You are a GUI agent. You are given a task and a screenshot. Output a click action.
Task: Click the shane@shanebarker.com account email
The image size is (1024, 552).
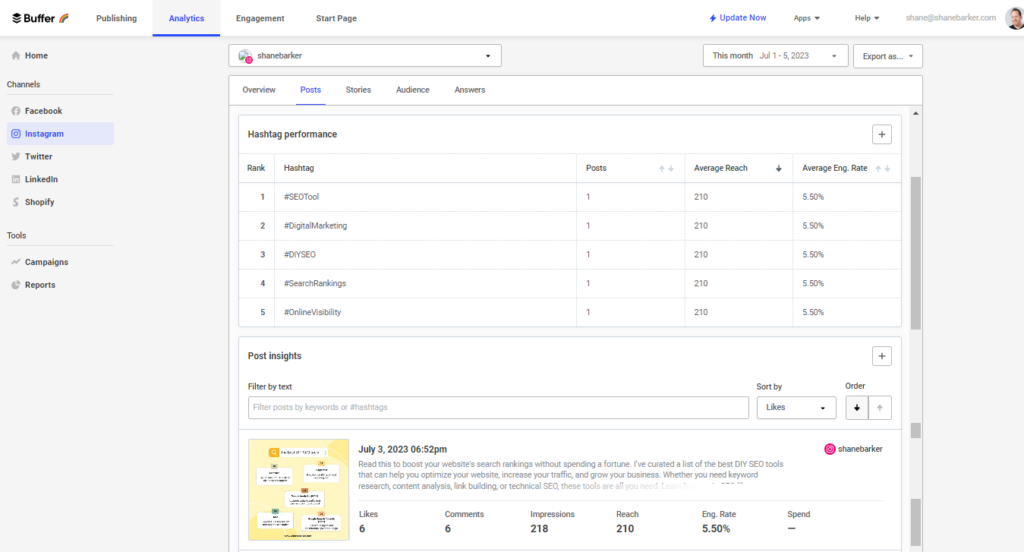[x=950, y=18]
